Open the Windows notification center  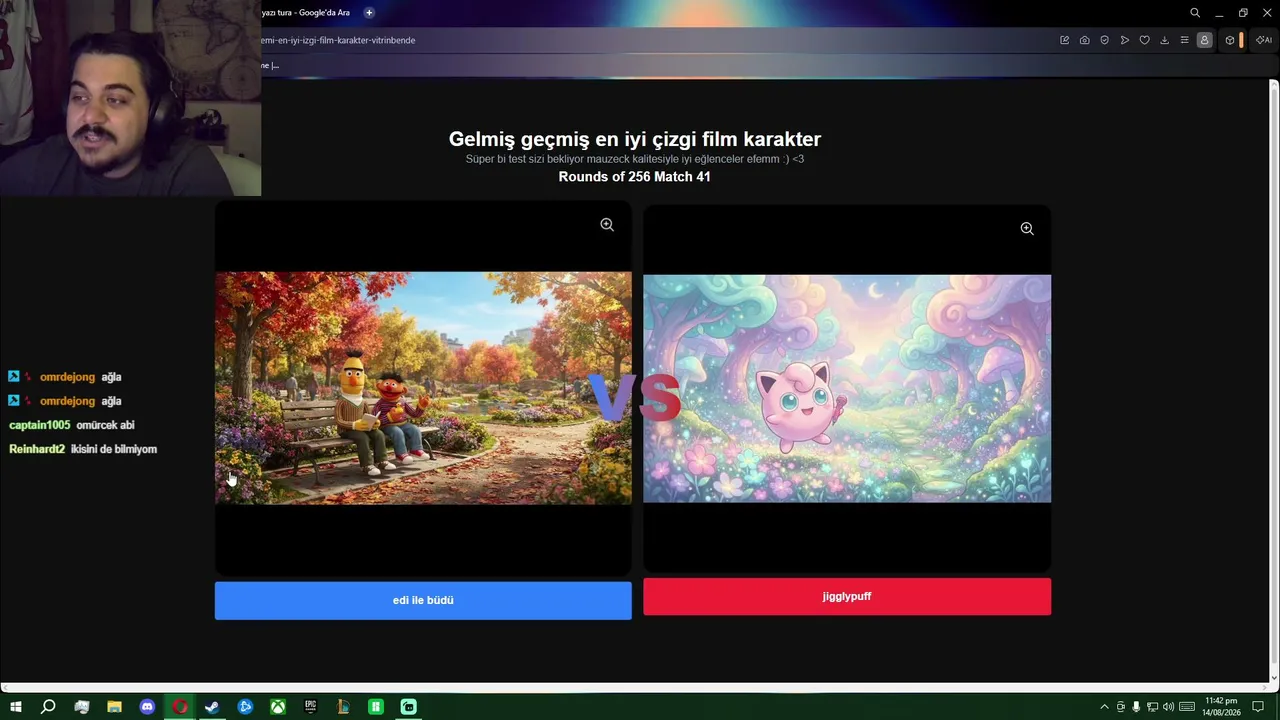[x=1258, y=707]
